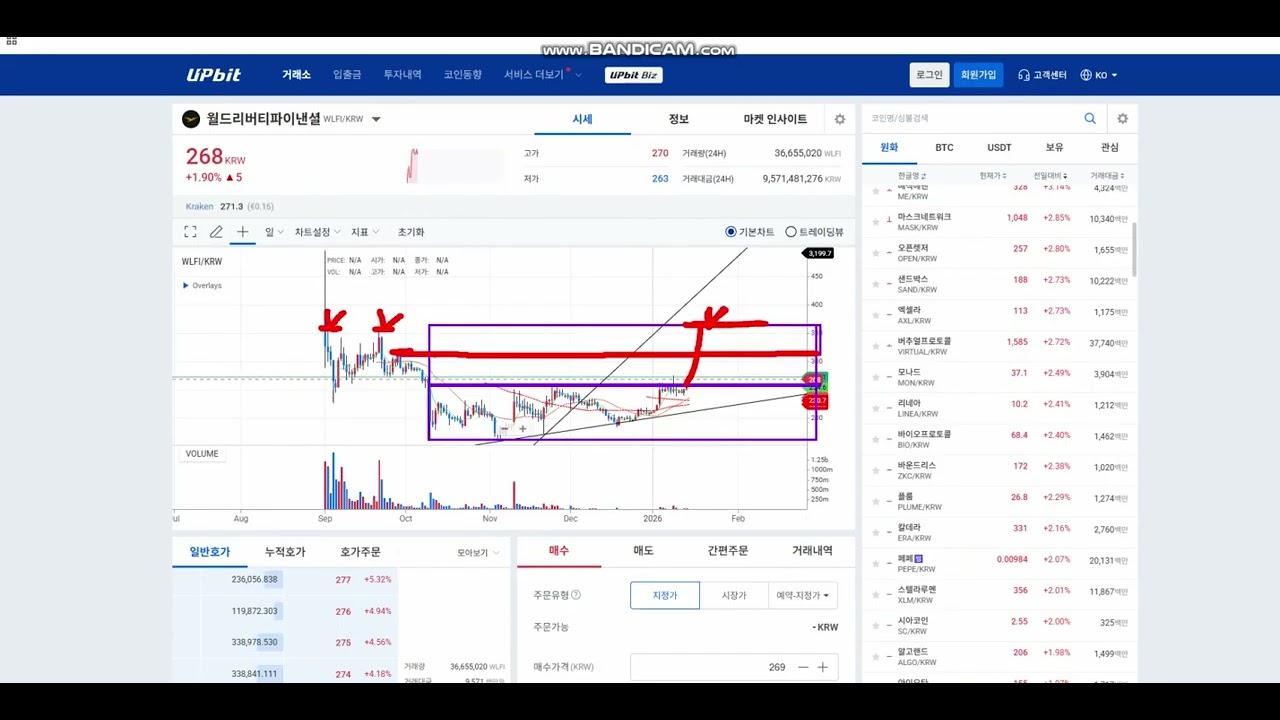Click the 초기화 reset button

tap(411, 232)
